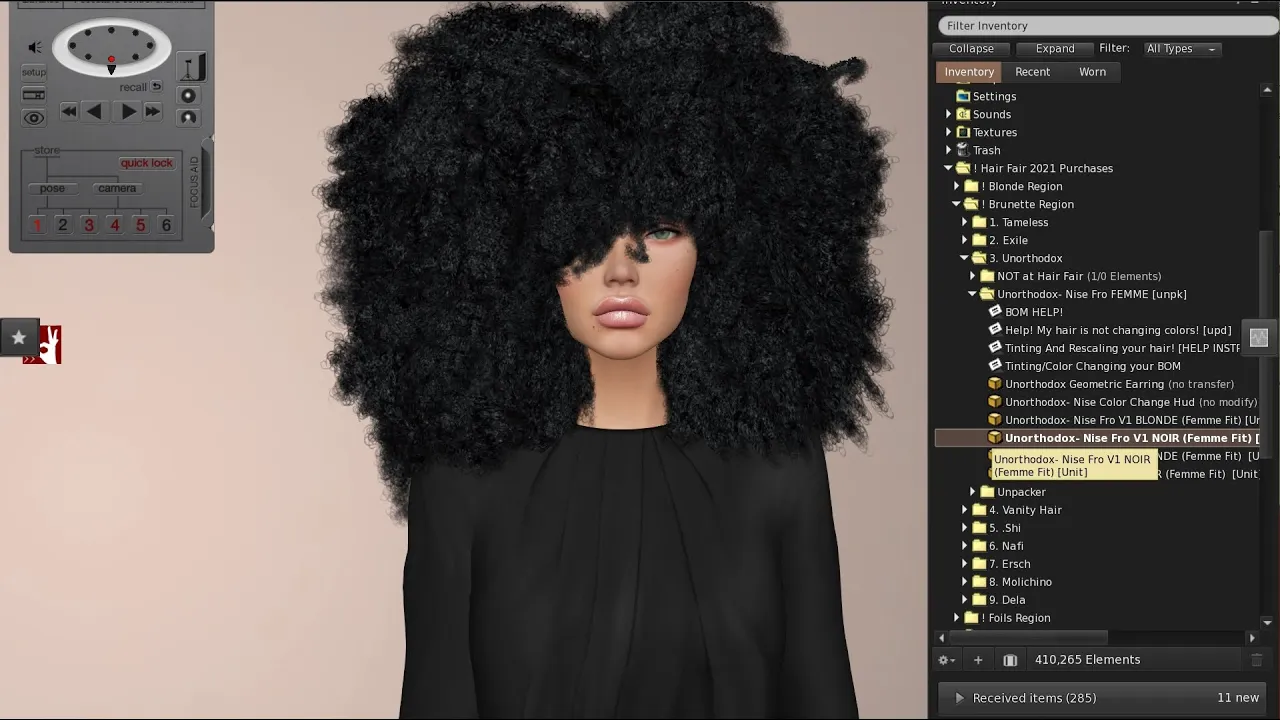Image resolution: width=1280 pixels, height=720 pixels.
Task: Toggle the sound speaker icon in HUD
Action: click(x=35, y=47)
